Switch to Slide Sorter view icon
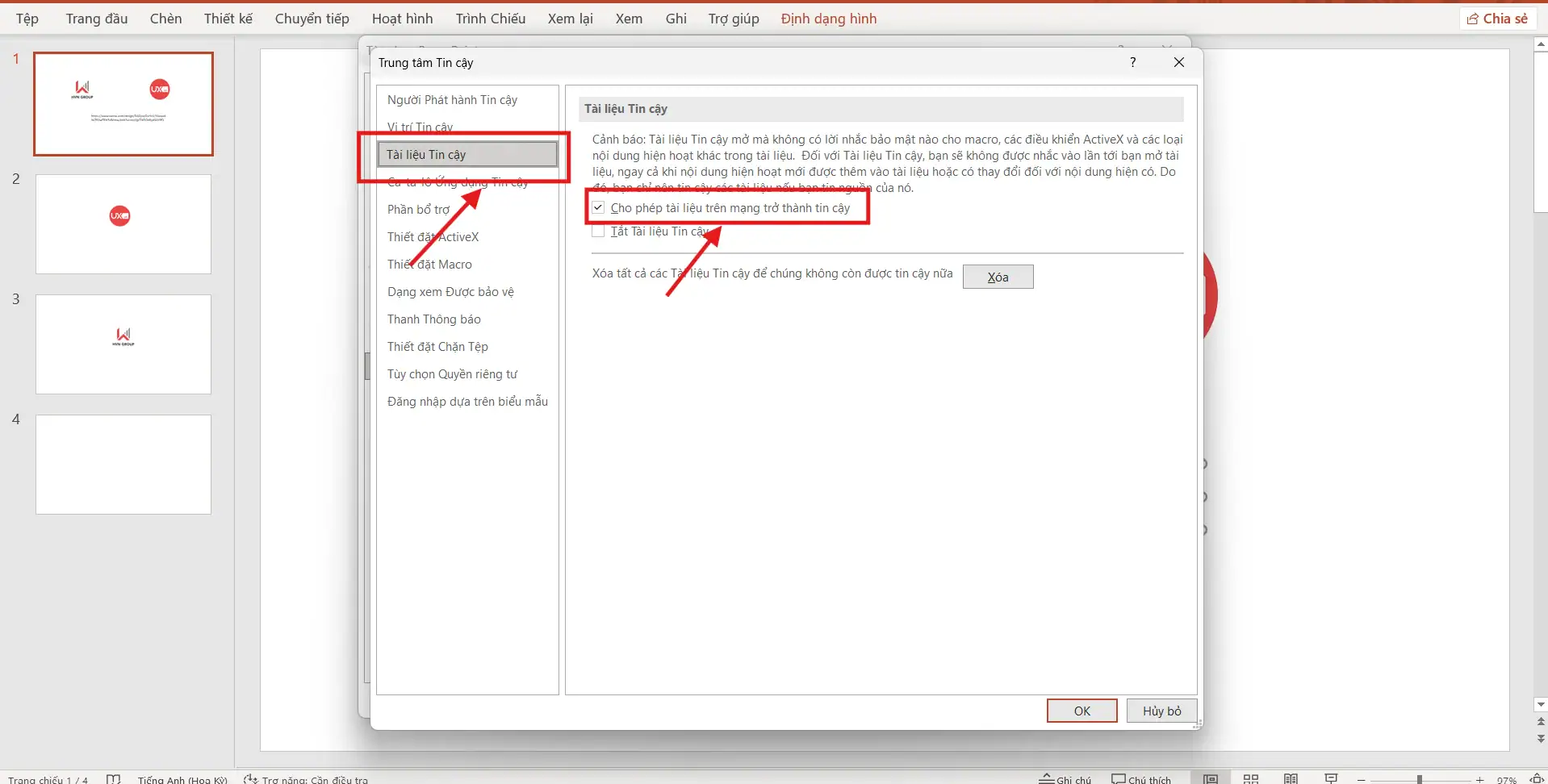This screenshot has height=784, width=1548. point(1250,778)
